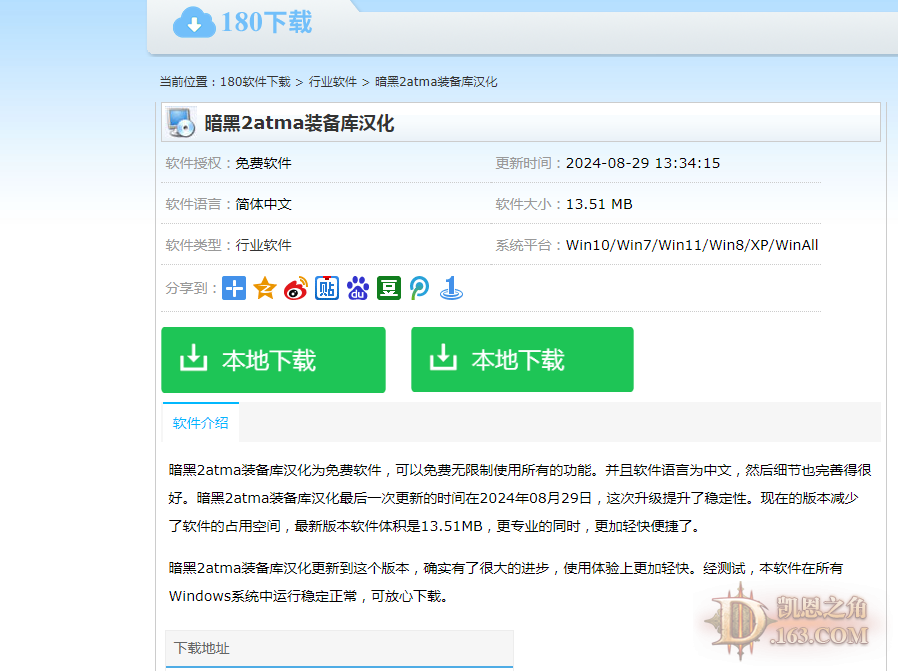Click the right 本地下载 green button
The width and height of the screenshot is (898, 671).
[522, 360]
